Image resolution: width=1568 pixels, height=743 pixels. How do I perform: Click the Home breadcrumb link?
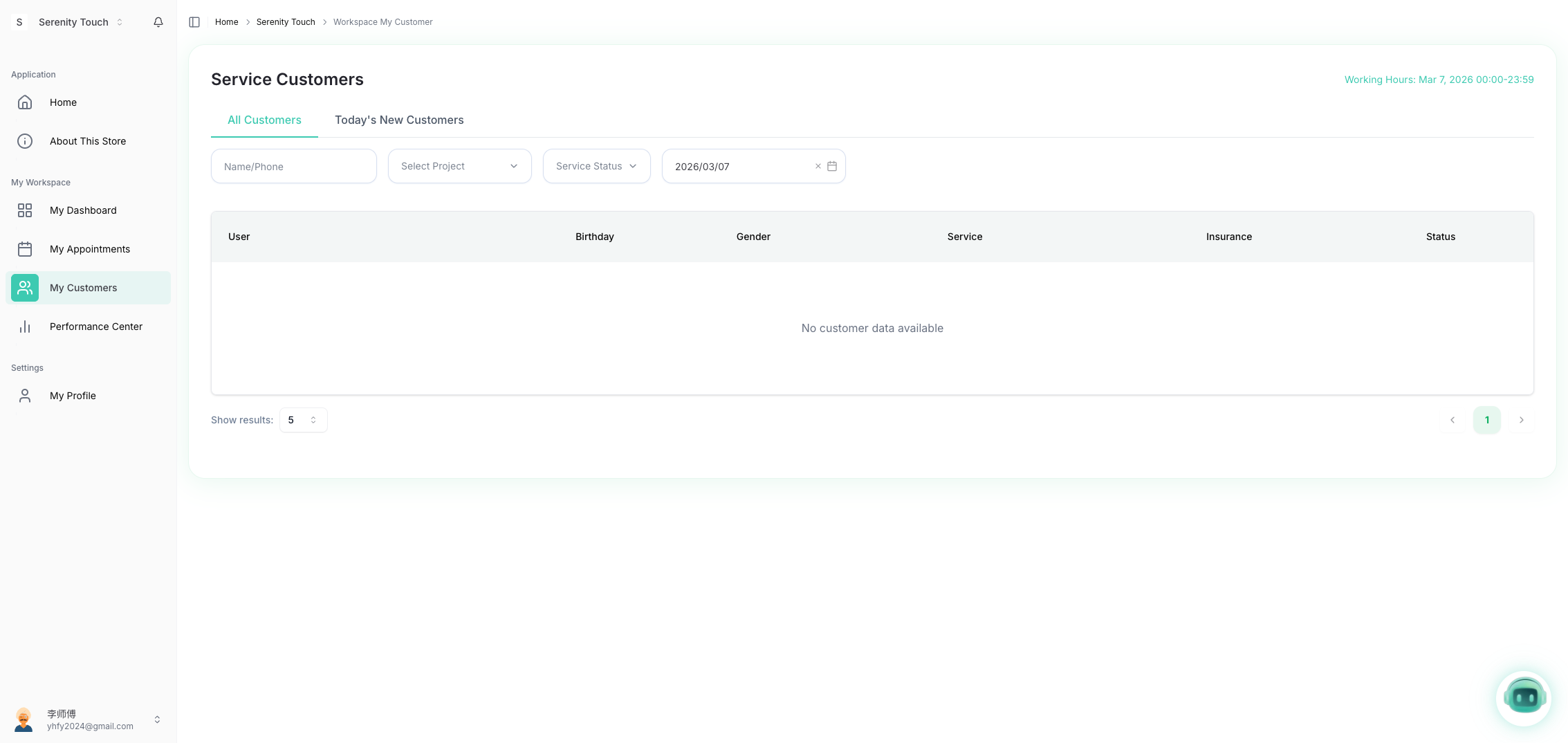(x=226, y=22)
